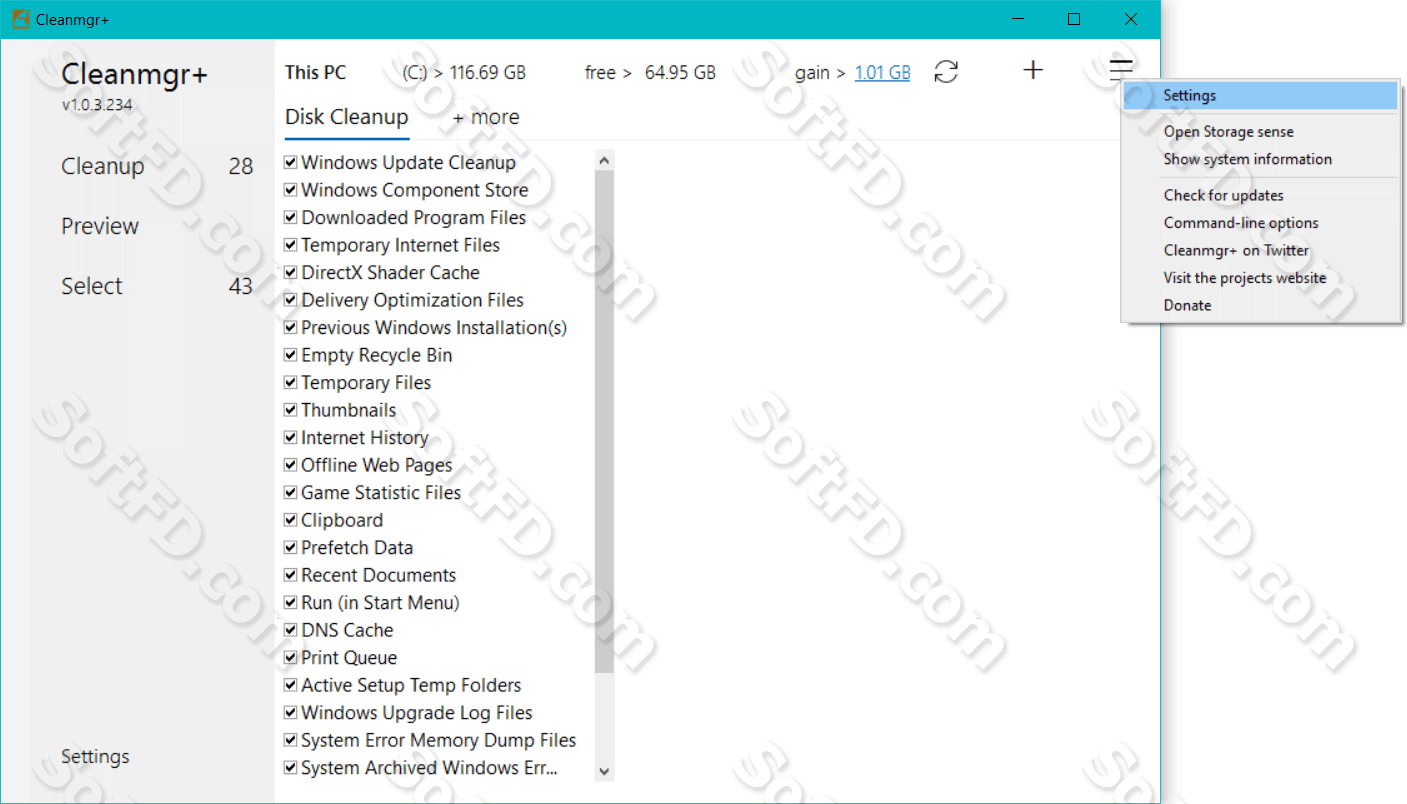1407x804 pixels.
Task: Disable DirectX Shader Cache cleanup
Action: pyautogui.click(x=291, y=272)
